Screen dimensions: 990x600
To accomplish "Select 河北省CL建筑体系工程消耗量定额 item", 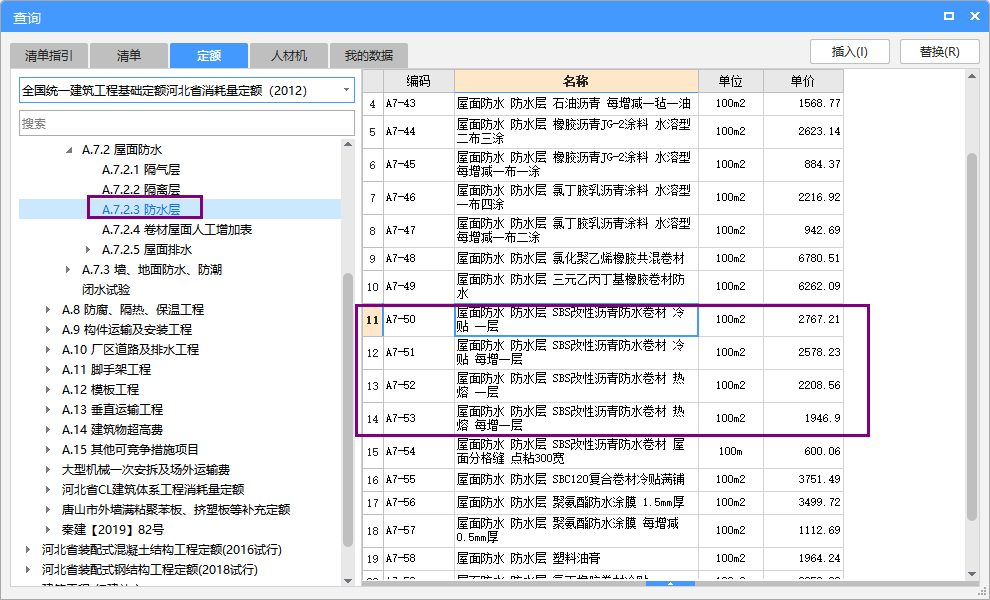I will coord(153,490).
